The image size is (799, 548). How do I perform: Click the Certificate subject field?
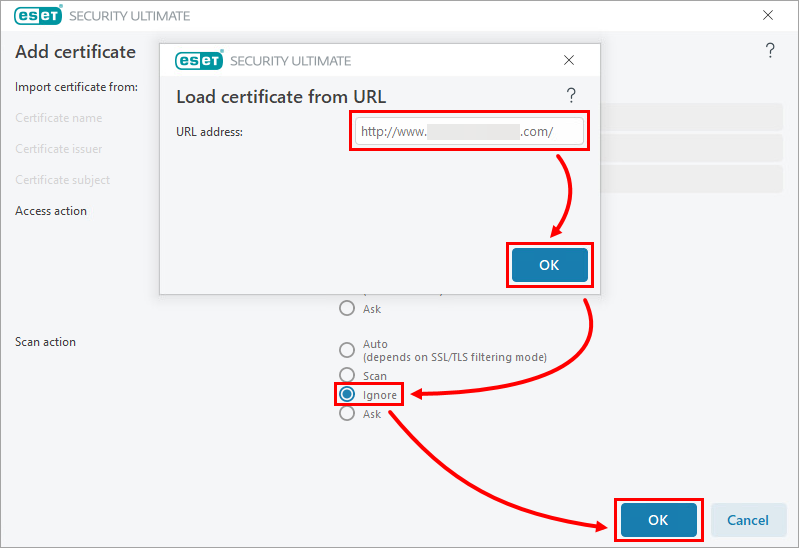pos(690,179)
